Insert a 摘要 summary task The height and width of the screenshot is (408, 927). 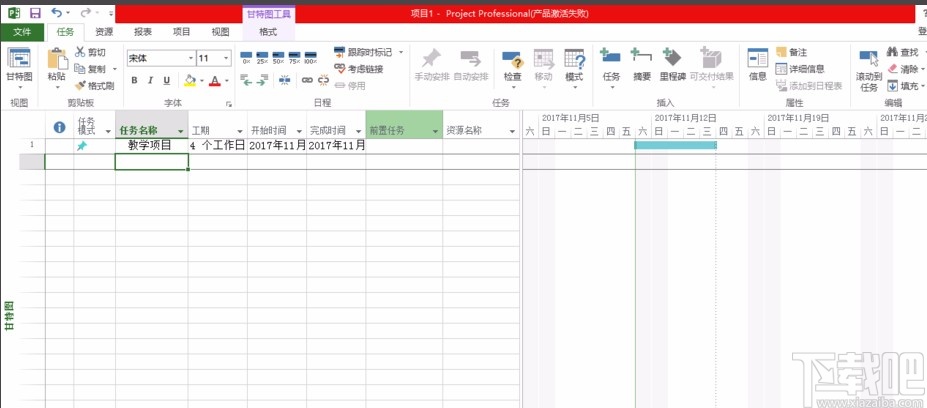(x=641, y=65)
